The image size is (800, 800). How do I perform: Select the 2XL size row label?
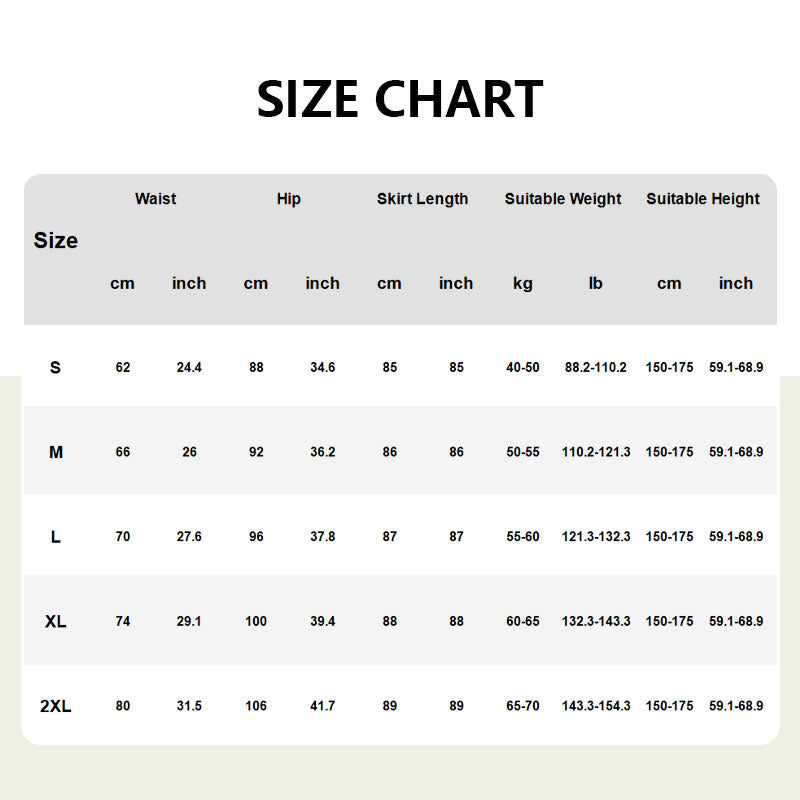tap(56, 706)
